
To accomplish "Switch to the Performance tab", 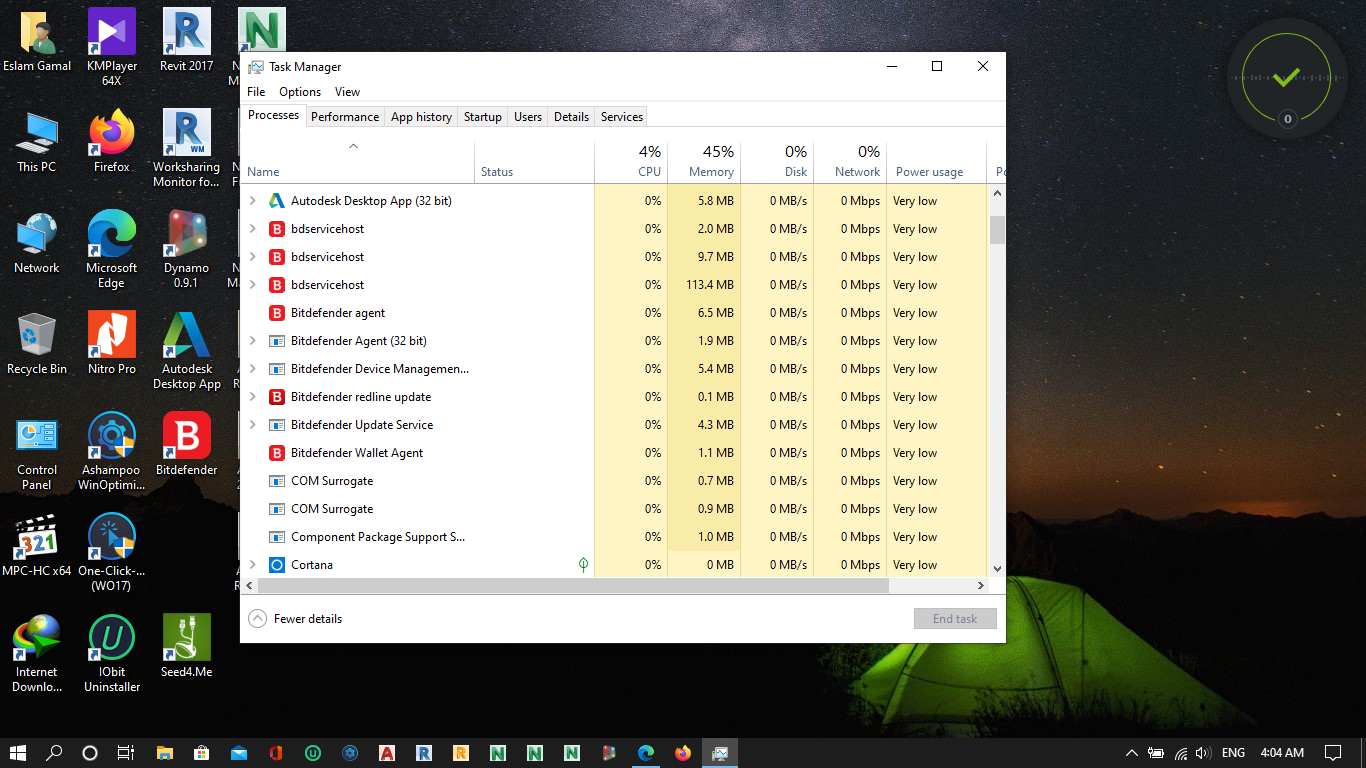I will tap(345, 117).
